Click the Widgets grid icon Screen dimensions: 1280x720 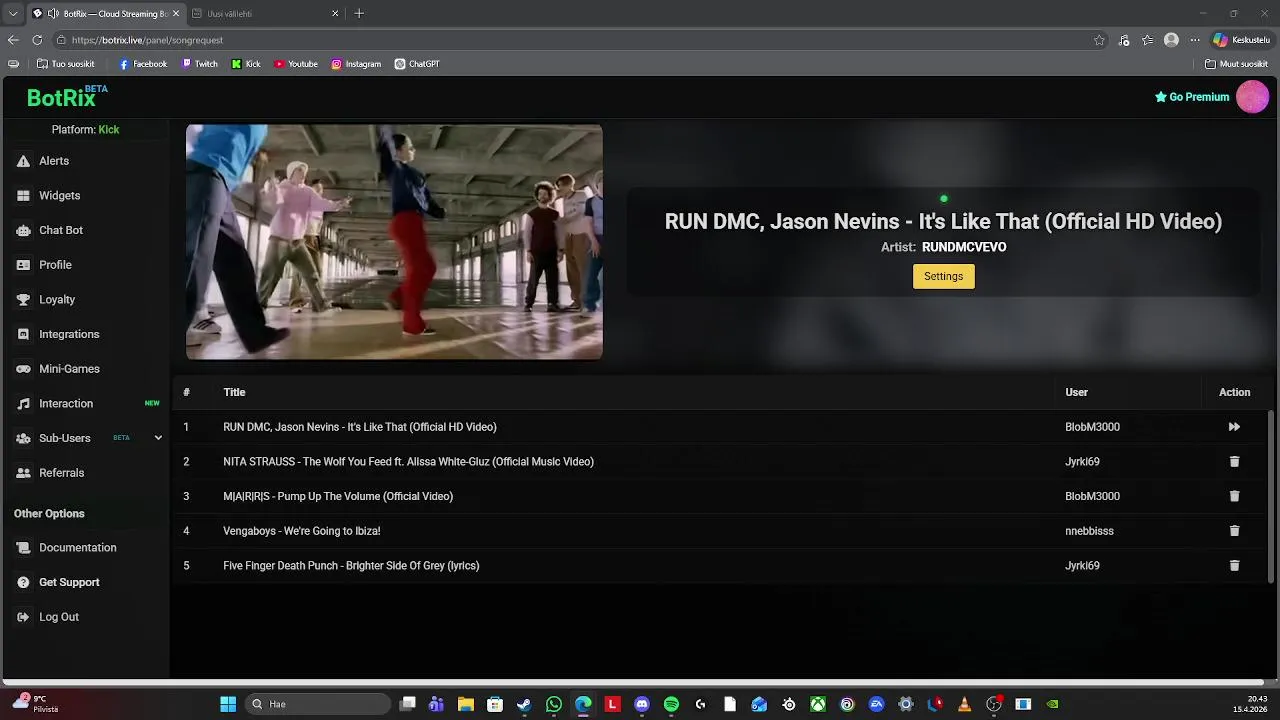point(23,196)
